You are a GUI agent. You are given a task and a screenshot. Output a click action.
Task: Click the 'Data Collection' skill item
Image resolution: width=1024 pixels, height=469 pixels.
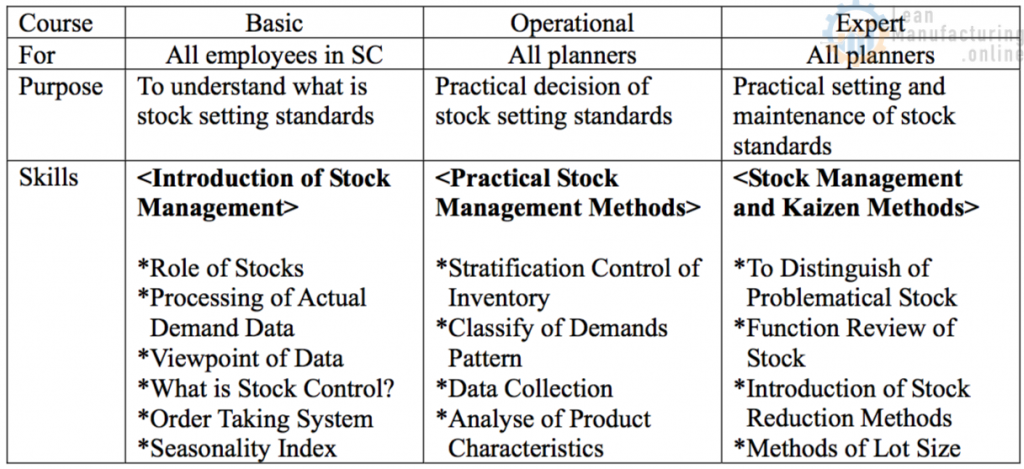524,389
